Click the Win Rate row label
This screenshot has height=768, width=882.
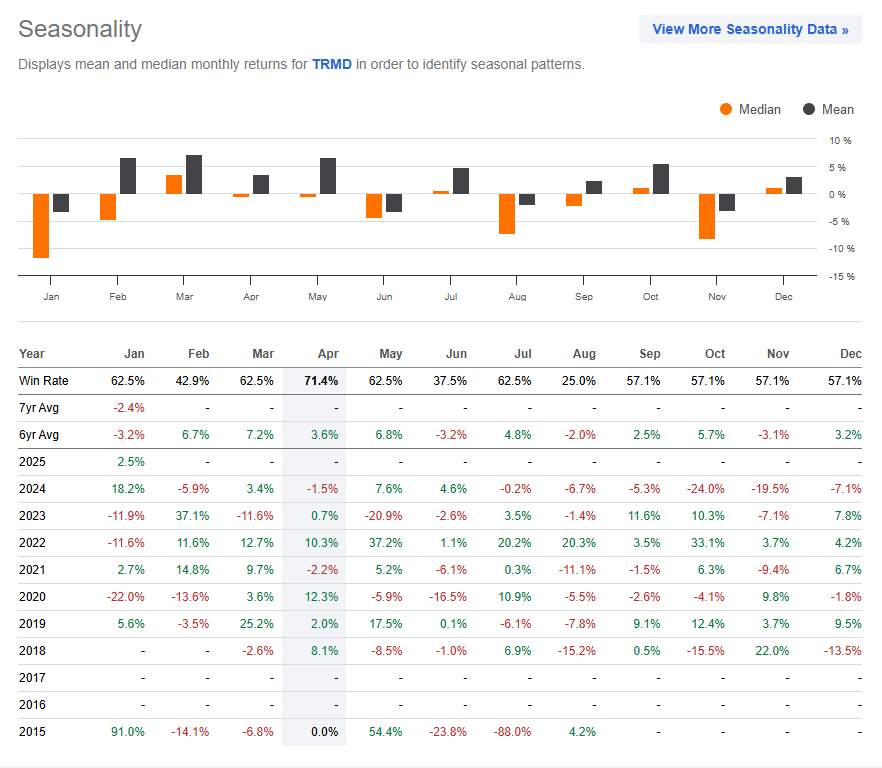[x=44, y=381]
